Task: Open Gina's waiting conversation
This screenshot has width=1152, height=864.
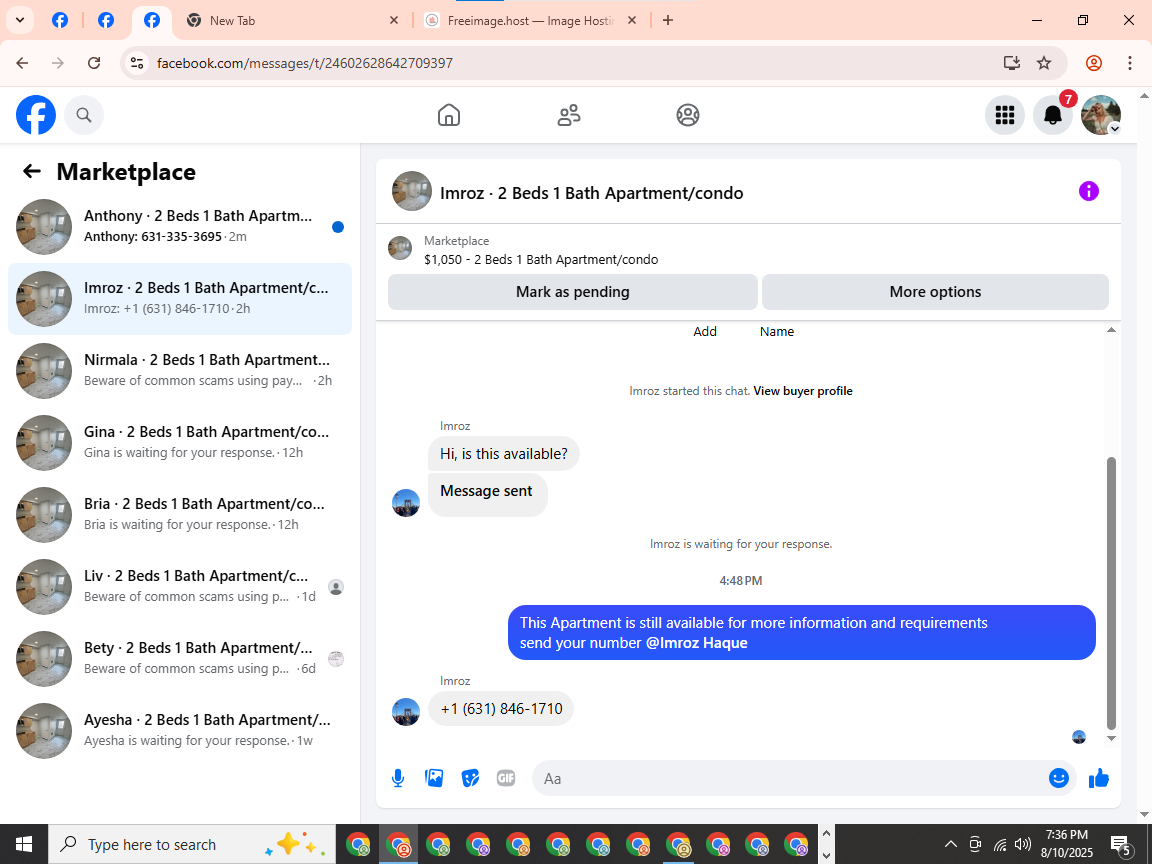Action: pyautogui.click(x=179, y=443)
